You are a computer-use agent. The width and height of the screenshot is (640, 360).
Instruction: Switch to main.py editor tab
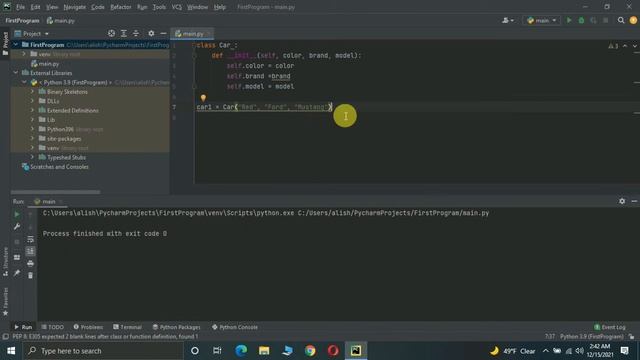pos(192,33)
